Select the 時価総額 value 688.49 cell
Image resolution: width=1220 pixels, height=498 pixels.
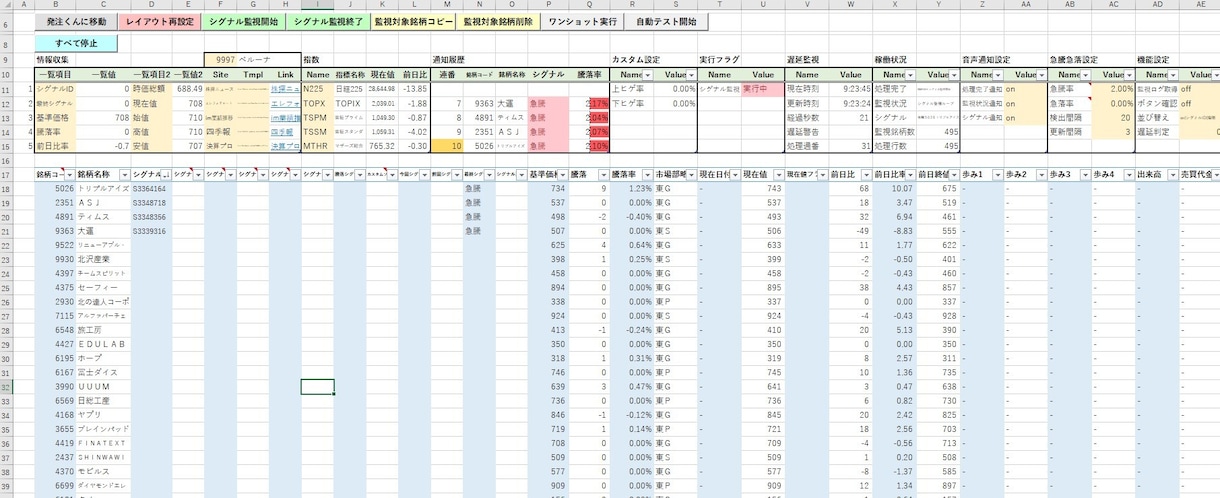[x=187, y=89]
